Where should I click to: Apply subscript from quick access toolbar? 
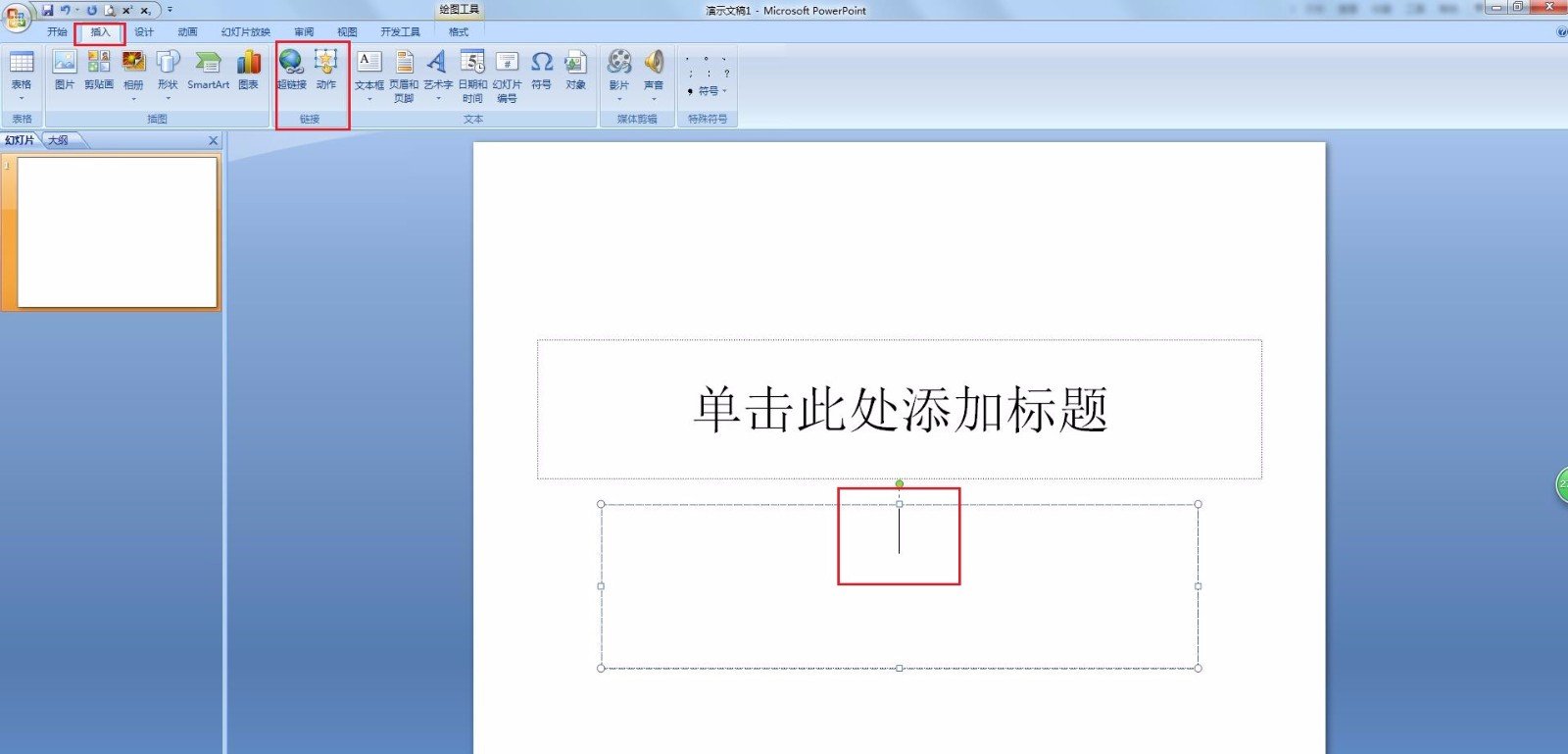click(145, 10)
